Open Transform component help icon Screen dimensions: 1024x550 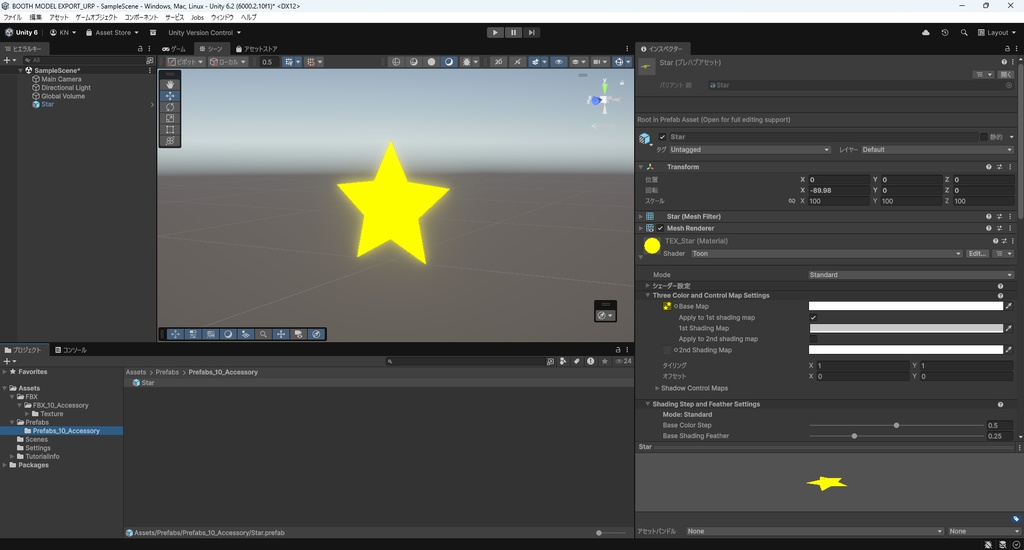989,167
